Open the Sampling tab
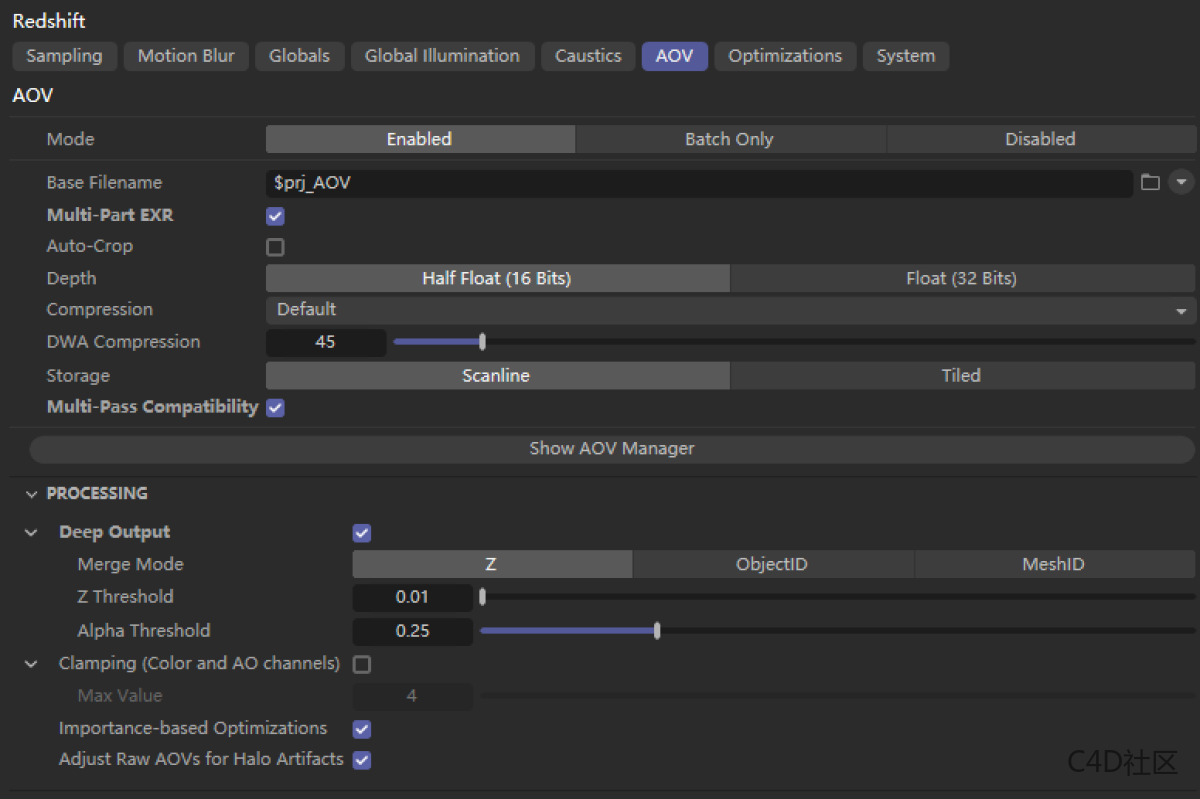1200x799 pixels. 64,56
